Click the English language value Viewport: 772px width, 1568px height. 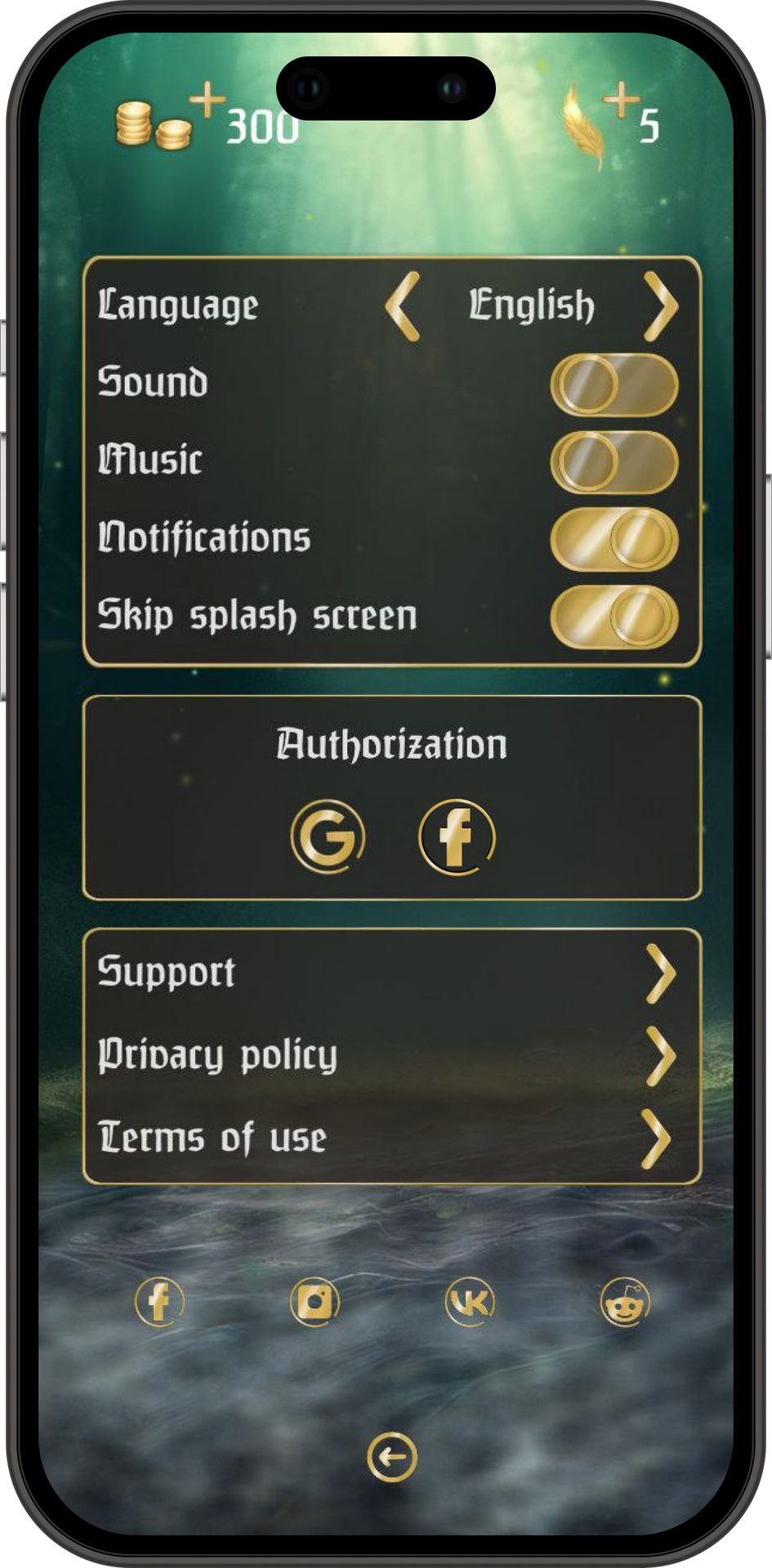click(531, 306)
